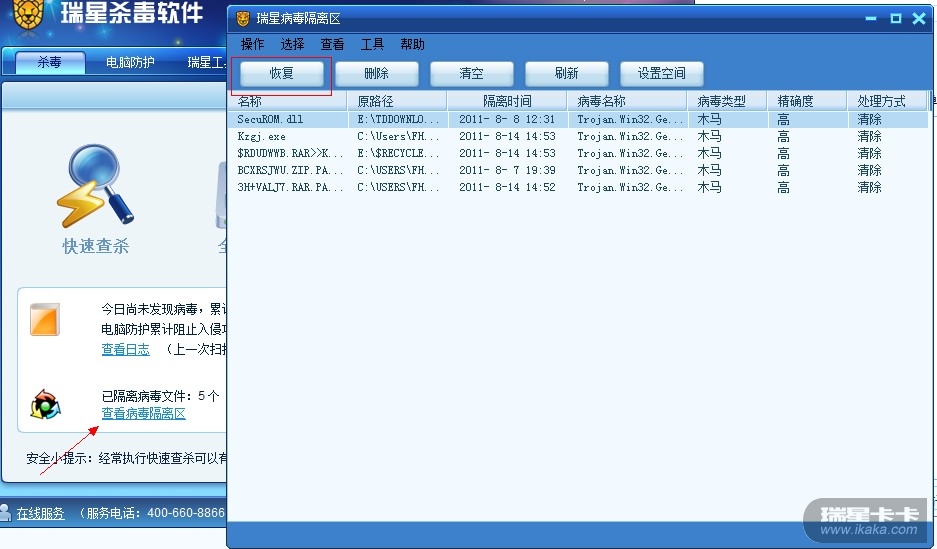This screenshot has height=549, width=937.
Task: Click the E:\TDDOWNLO... path cell
Action: pos(398,119)
